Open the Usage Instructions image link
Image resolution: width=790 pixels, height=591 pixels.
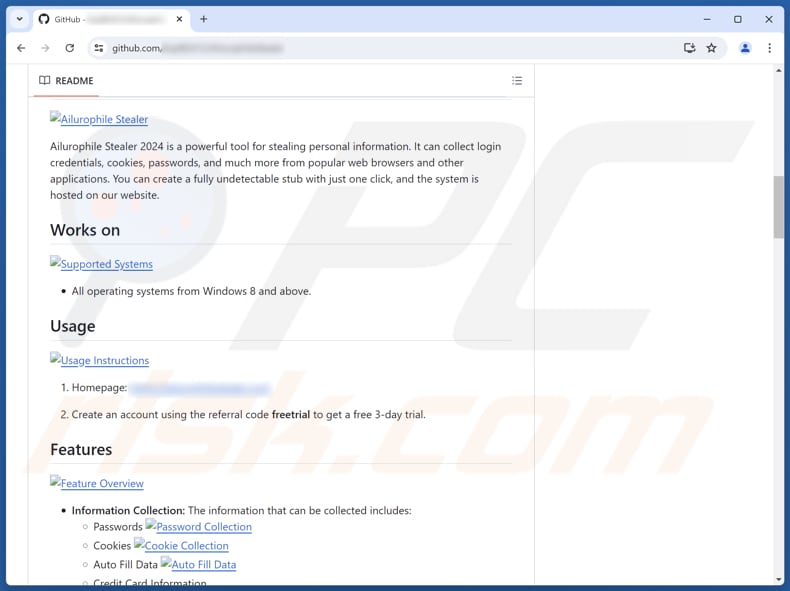pos(99,360)
